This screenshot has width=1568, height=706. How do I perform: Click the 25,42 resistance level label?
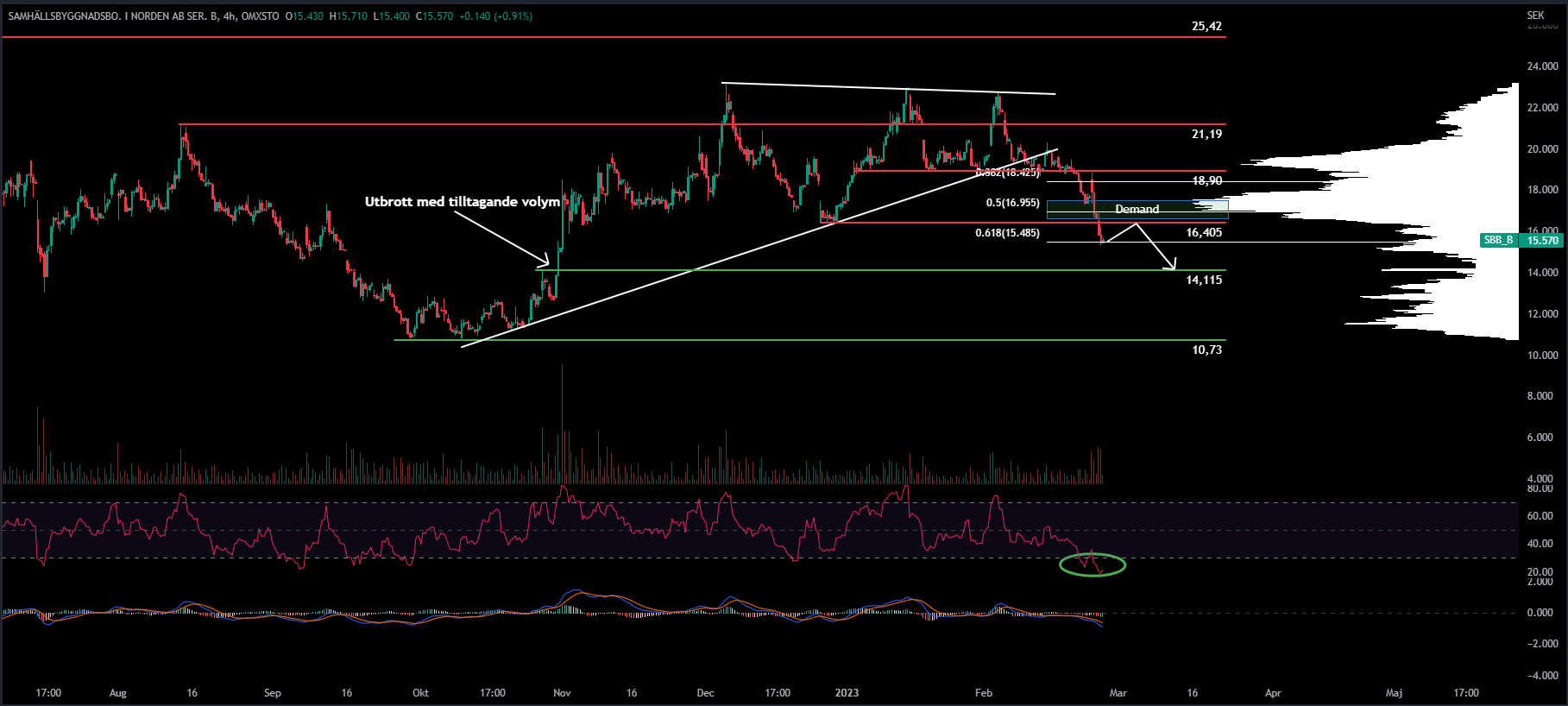tap(1206, 26)
